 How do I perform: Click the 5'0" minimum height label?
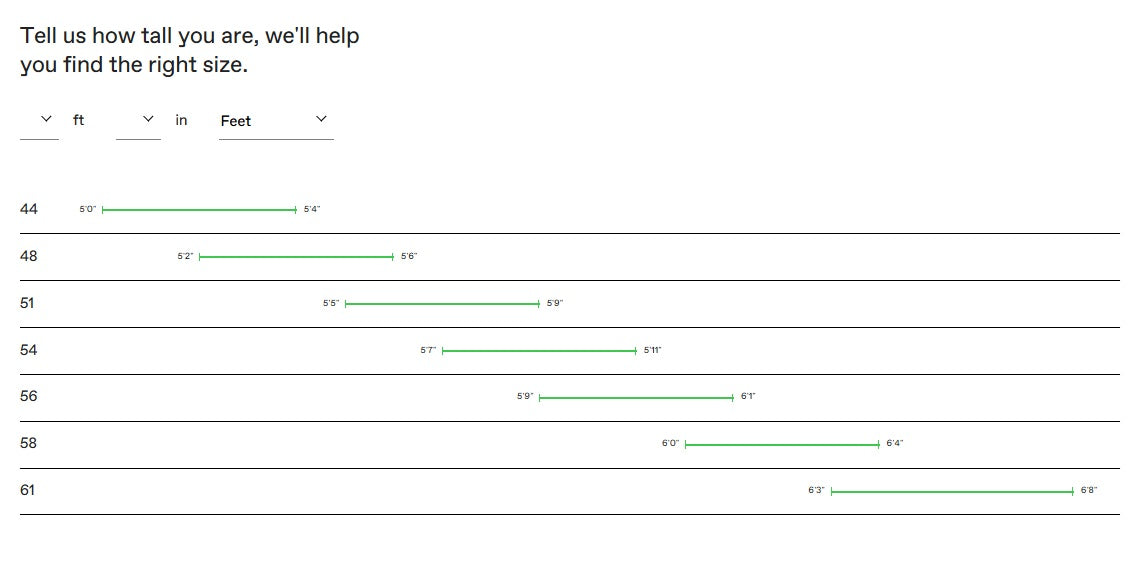pyautogui.click(x=88, y=209)
